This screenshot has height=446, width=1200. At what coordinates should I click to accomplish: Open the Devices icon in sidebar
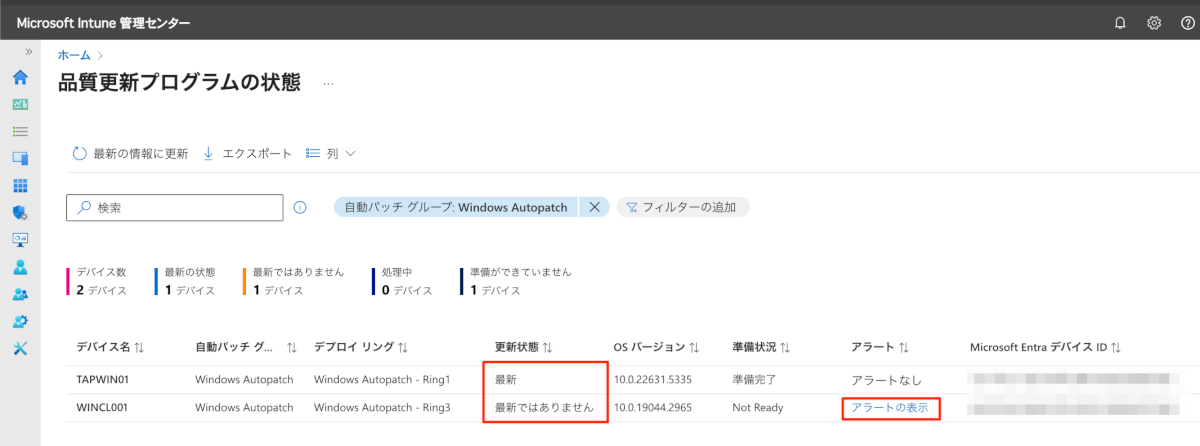click(20, 158)
